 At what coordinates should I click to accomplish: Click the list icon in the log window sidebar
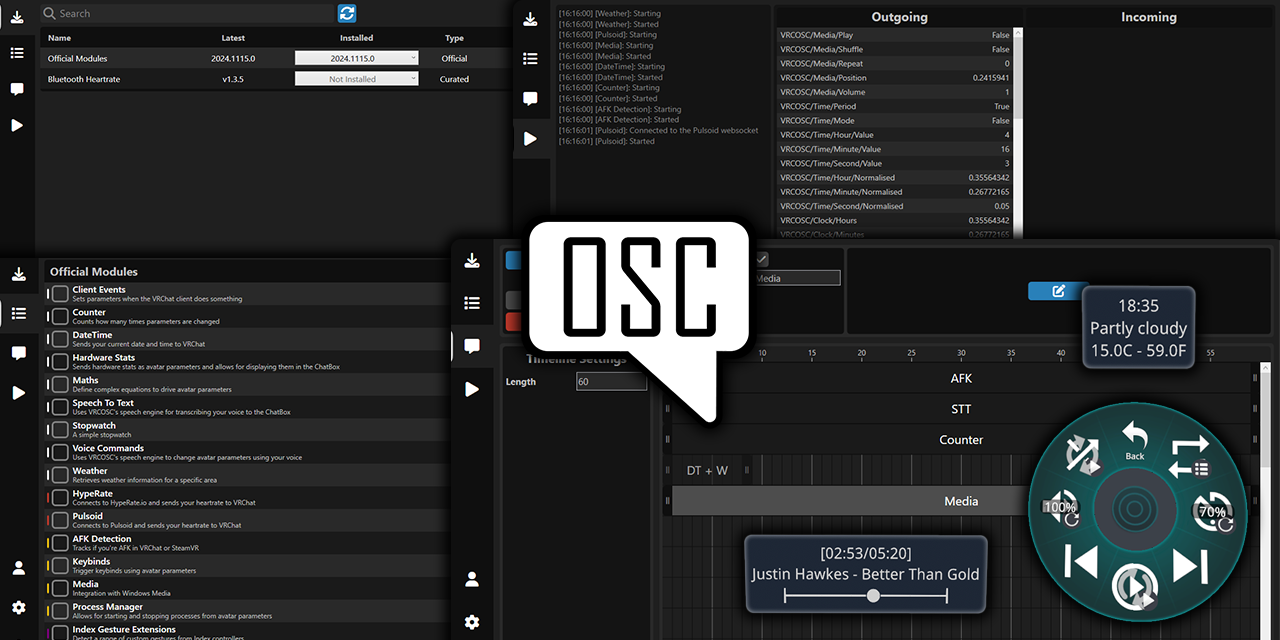(x=531, y=59)
